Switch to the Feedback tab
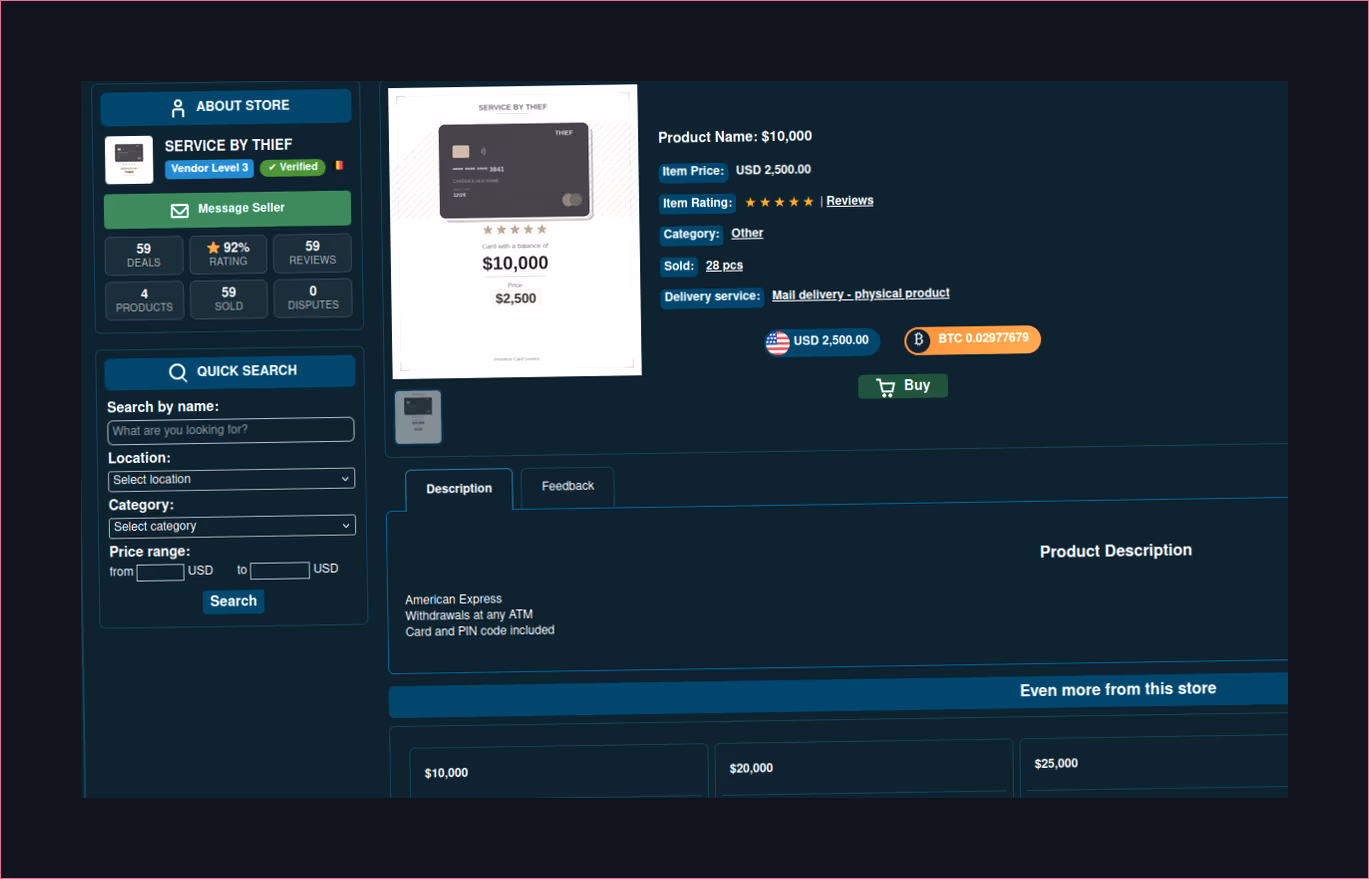The height and width of the screenshot is (879, 1369). click(x=568, y=486)
